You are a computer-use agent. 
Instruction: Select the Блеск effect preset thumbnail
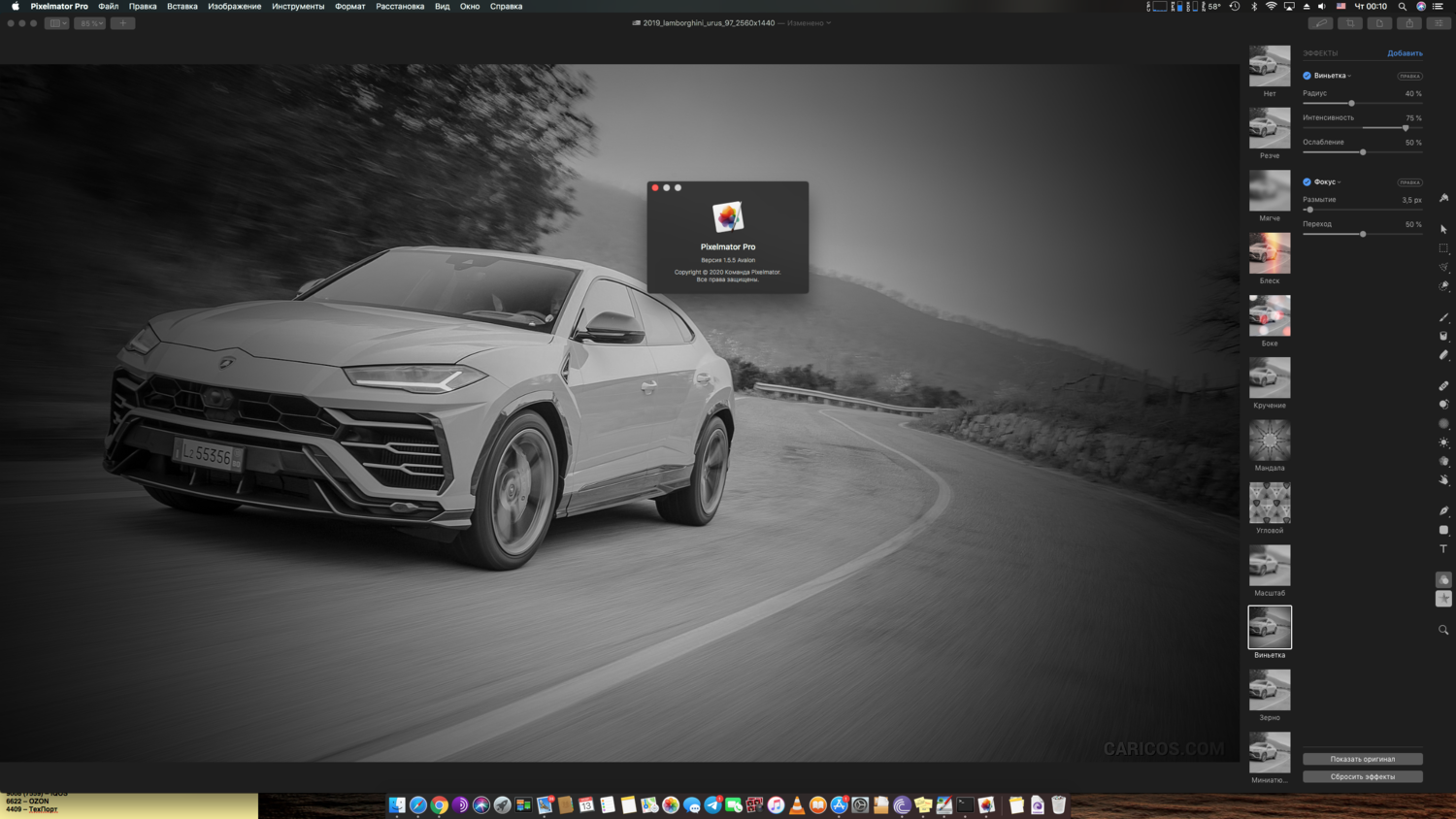pyautogui.click(x=1270, y=253)
